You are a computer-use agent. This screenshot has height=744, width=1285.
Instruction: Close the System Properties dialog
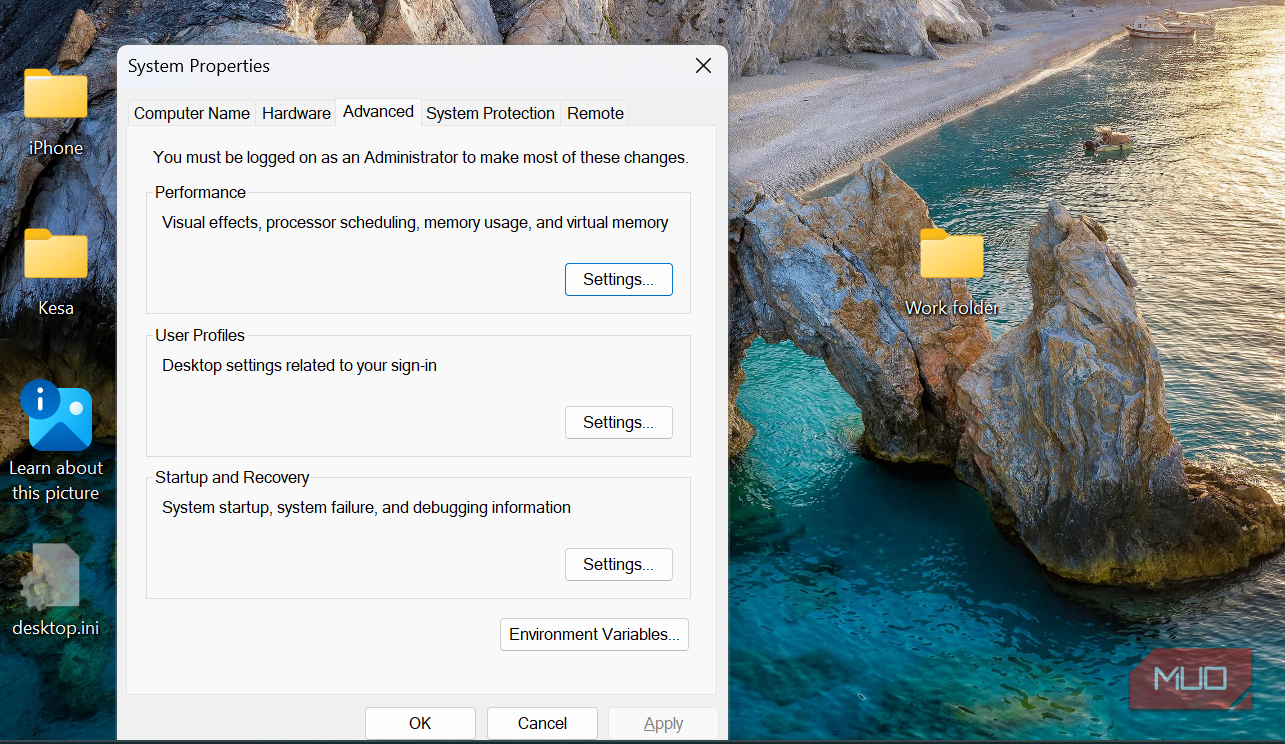click(703, 66)
